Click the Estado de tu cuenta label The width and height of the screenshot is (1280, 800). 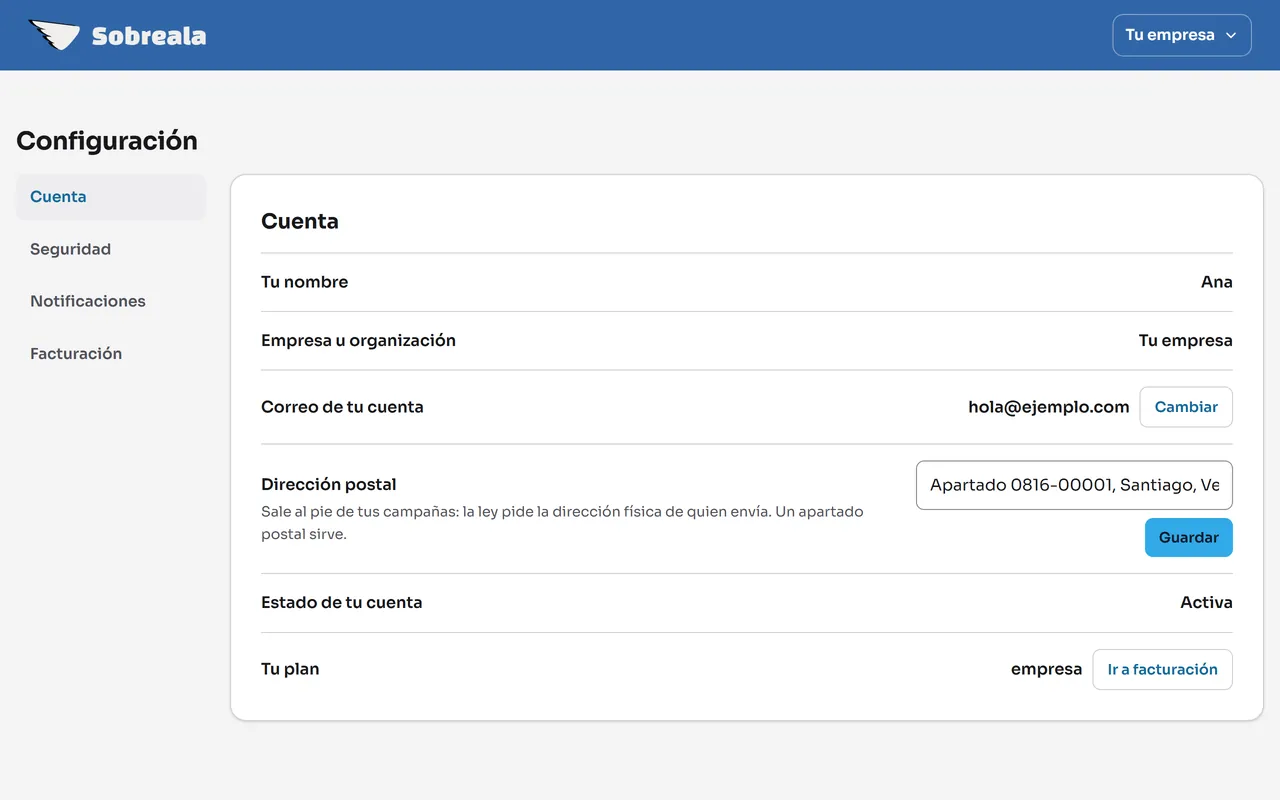(x=342, y=603)
